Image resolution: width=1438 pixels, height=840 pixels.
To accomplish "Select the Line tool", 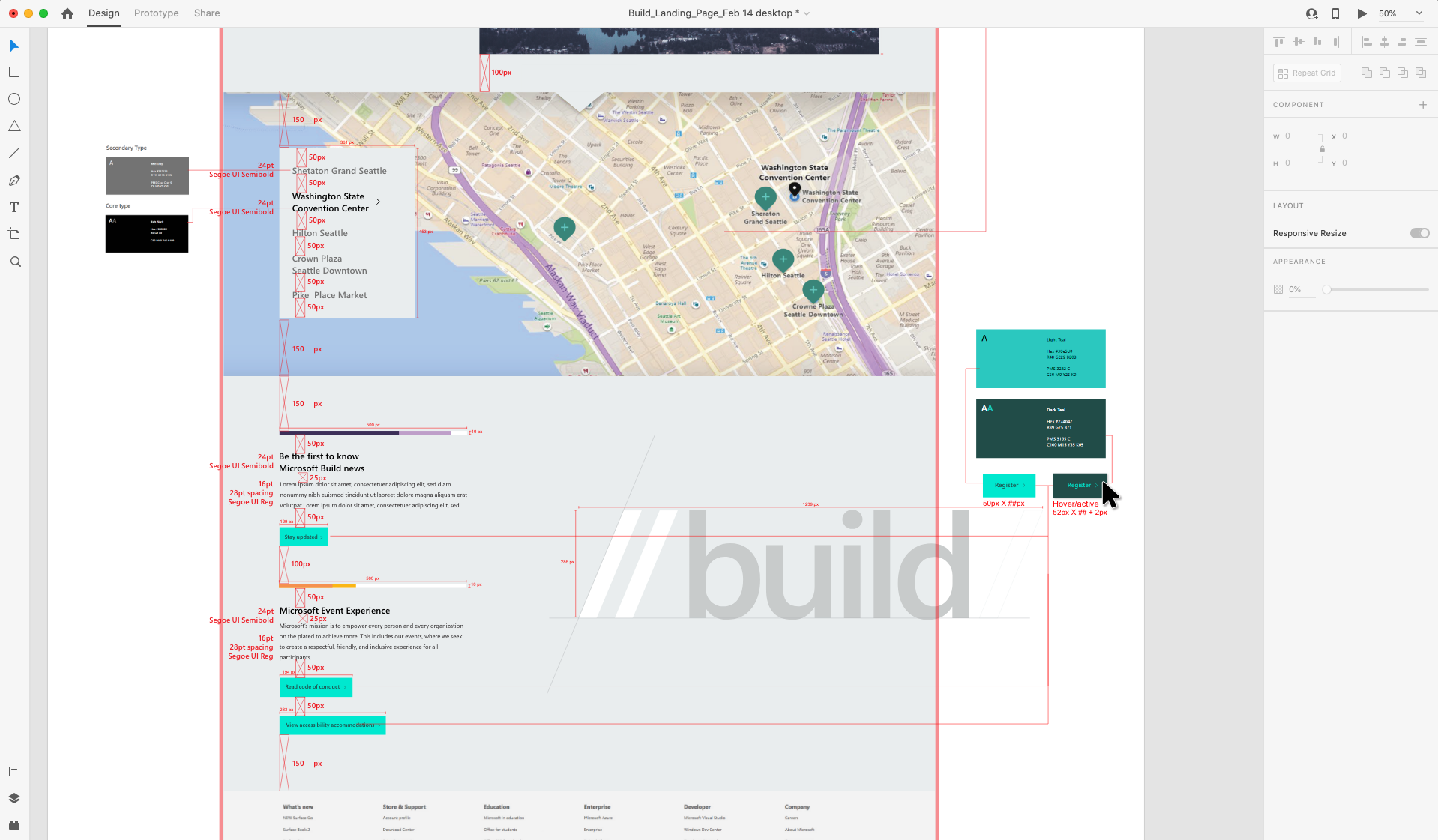I will 14,153.
